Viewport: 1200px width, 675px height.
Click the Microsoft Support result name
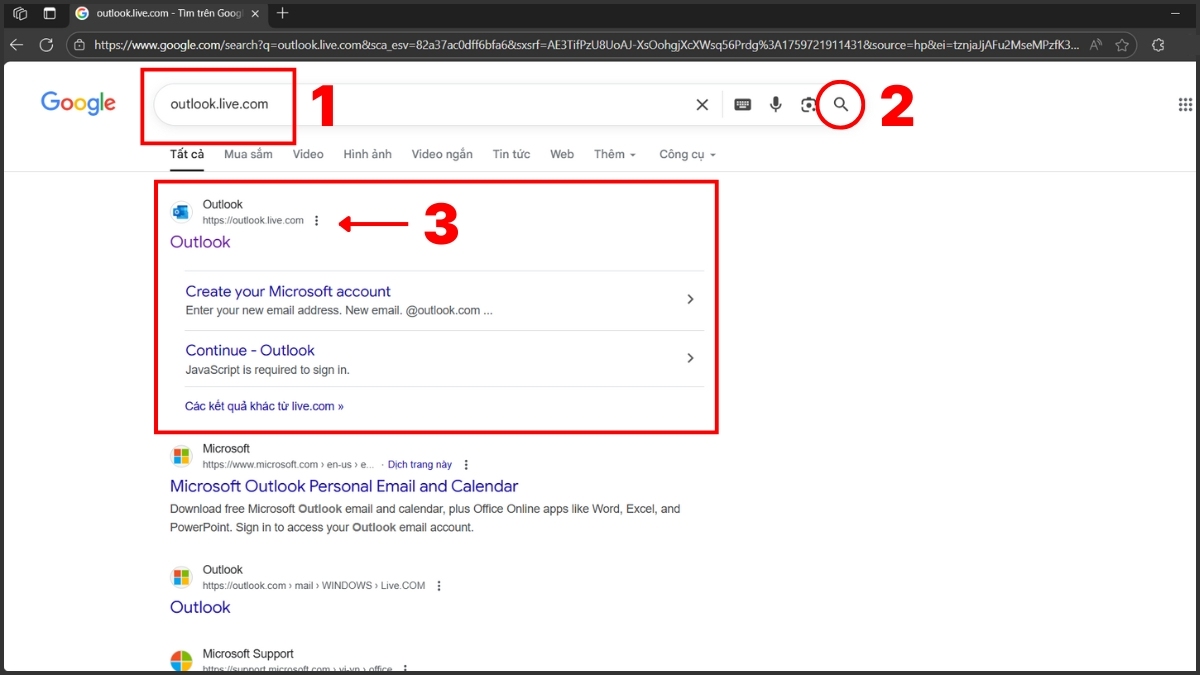tap(248, 654)
